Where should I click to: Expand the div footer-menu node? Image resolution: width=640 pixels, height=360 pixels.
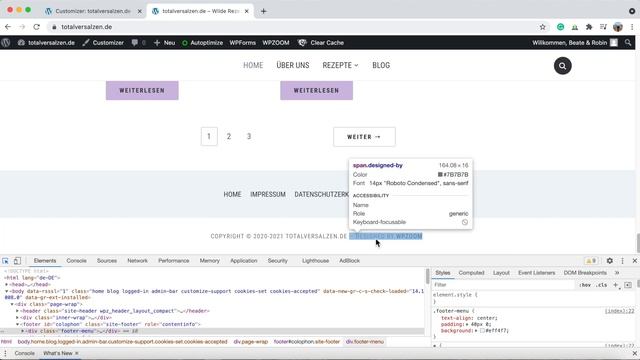click(x=23, y=331)
